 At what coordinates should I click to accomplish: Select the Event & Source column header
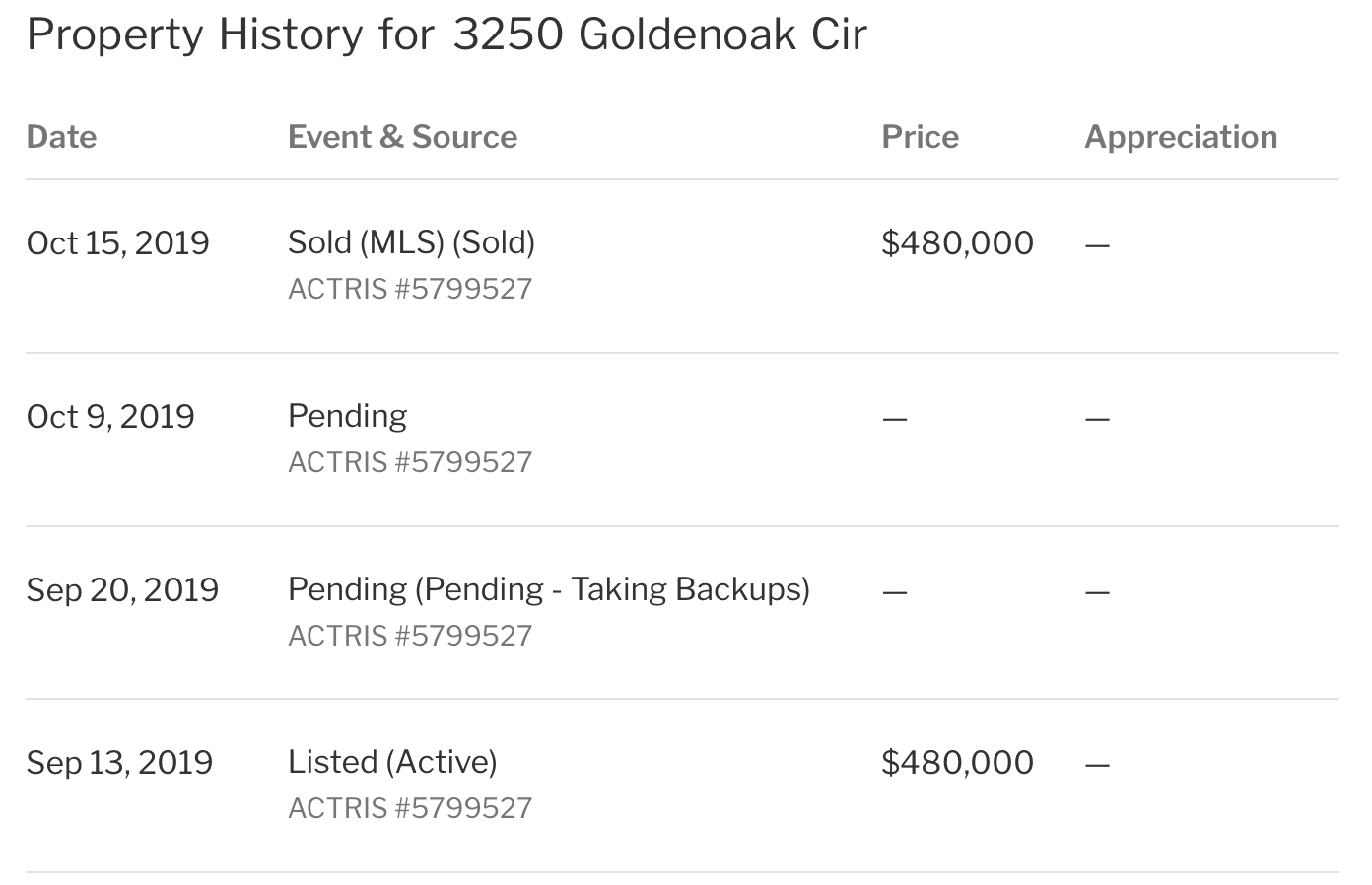click(x=402, y=137)
